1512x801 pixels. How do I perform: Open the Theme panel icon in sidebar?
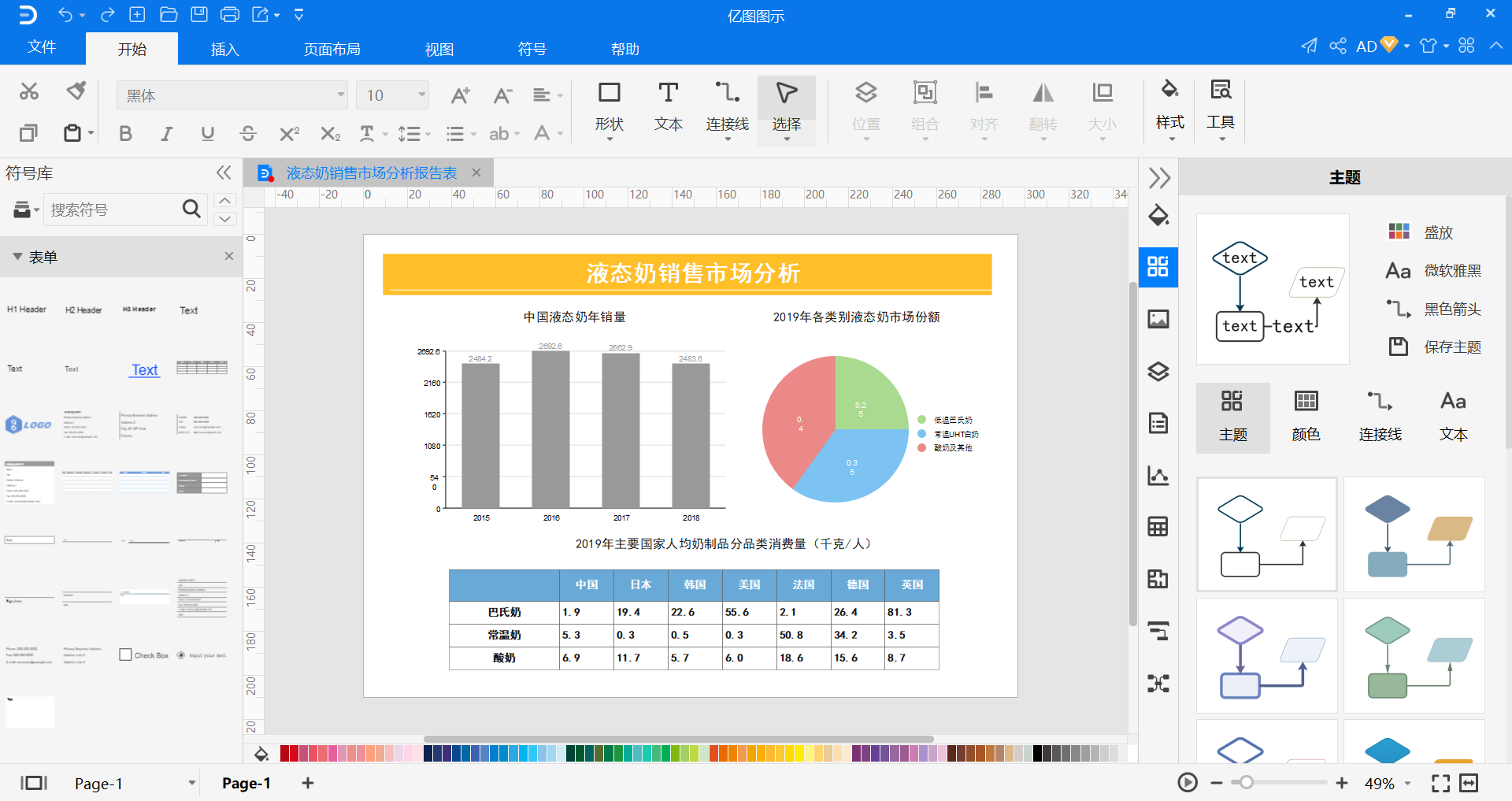pos(1158,266)
